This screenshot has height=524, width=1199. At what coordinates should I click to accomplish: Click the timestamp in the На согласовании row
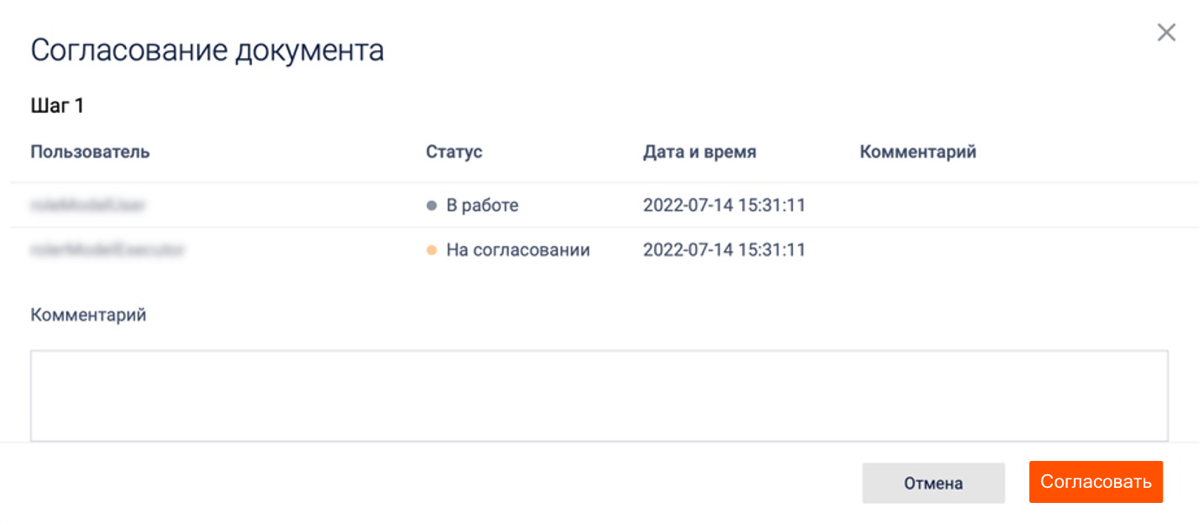click(x=724, y=250)
